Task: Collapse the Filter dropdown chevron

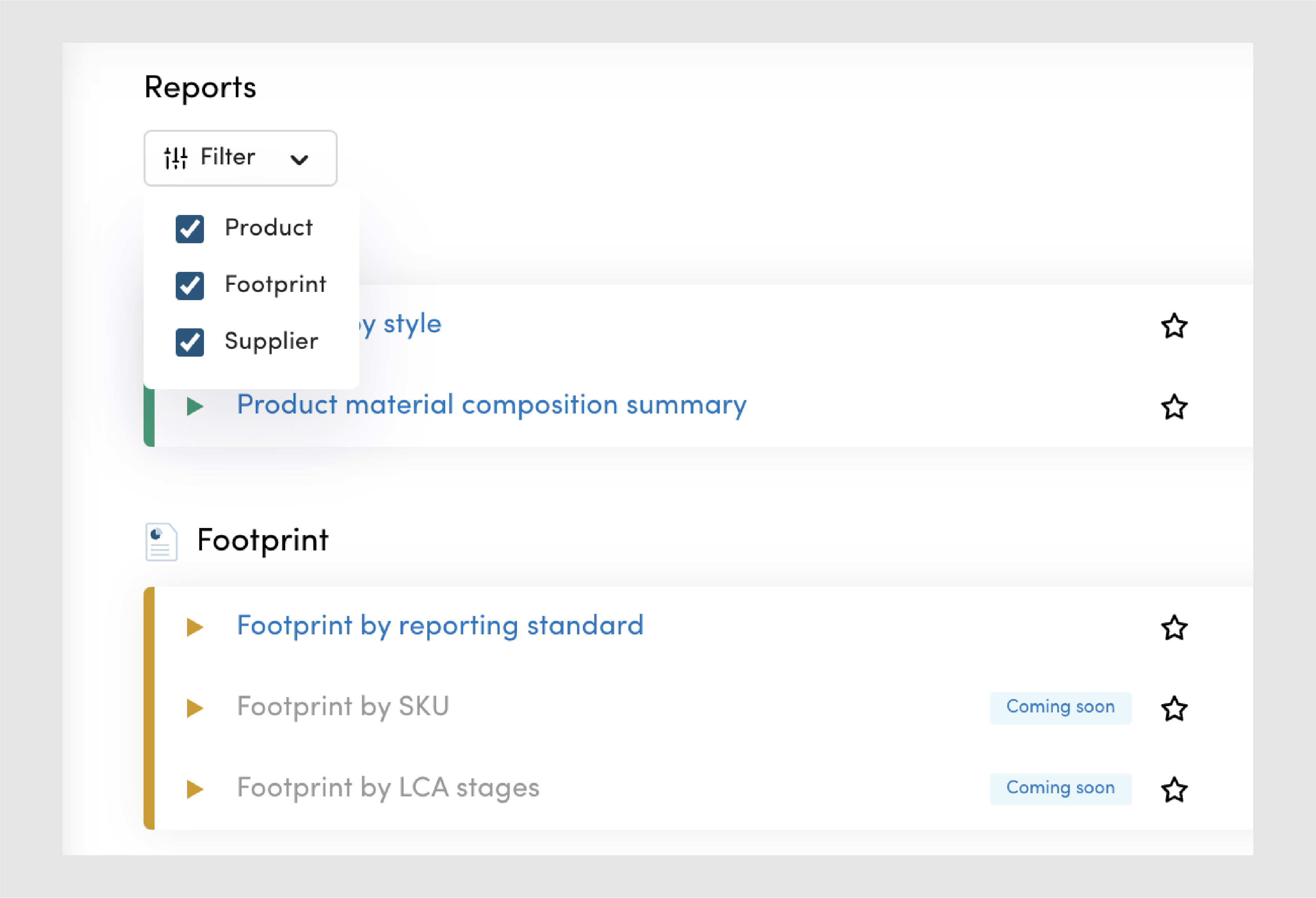Action: pos(299,160)
